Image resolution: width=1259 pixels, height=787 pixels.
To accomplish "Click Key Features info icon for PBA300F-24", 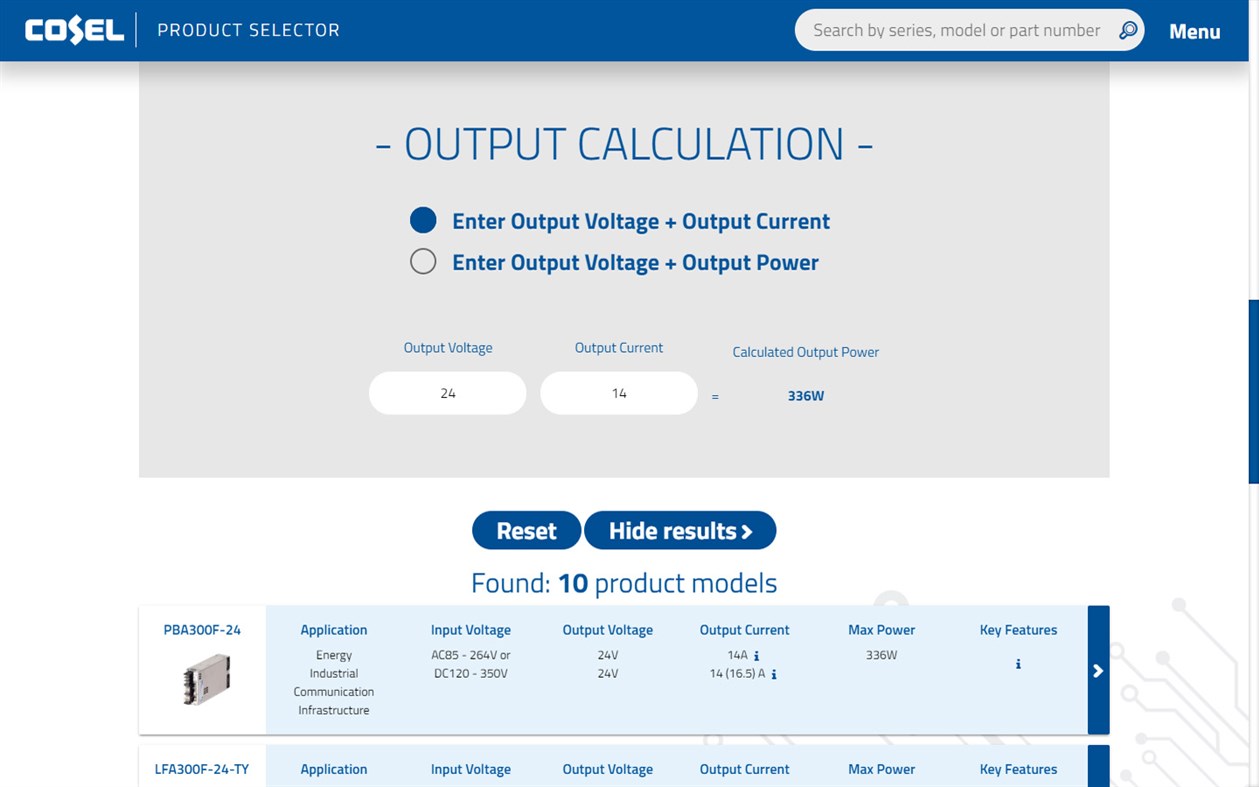I will [1018, 663].
